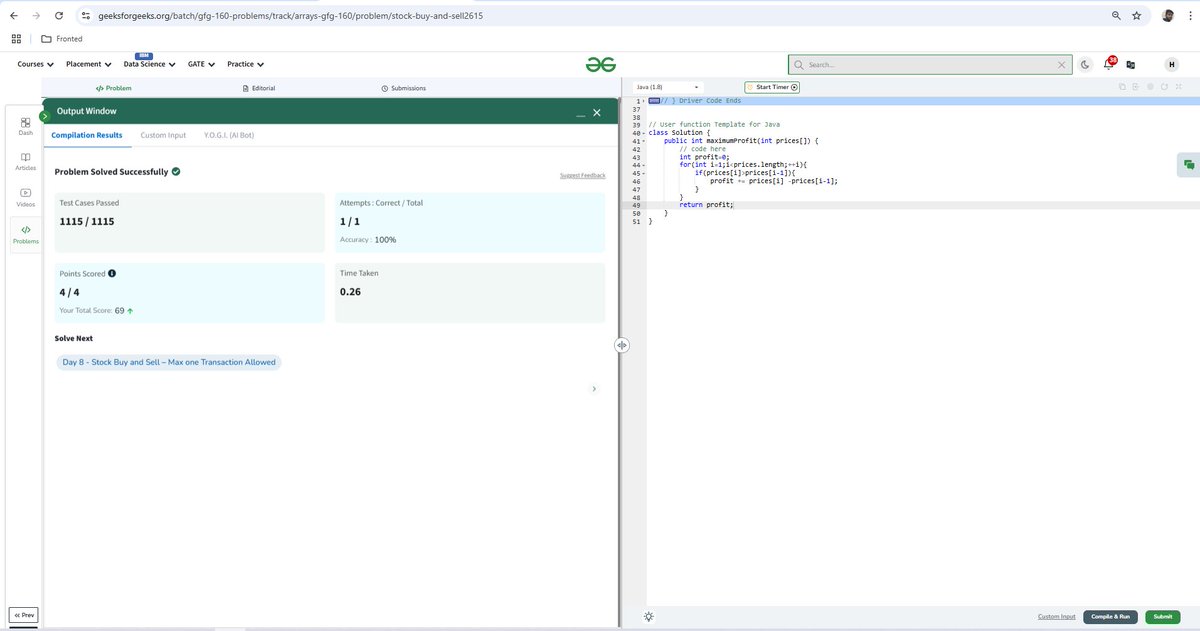Click the Start Timer button

773,87
